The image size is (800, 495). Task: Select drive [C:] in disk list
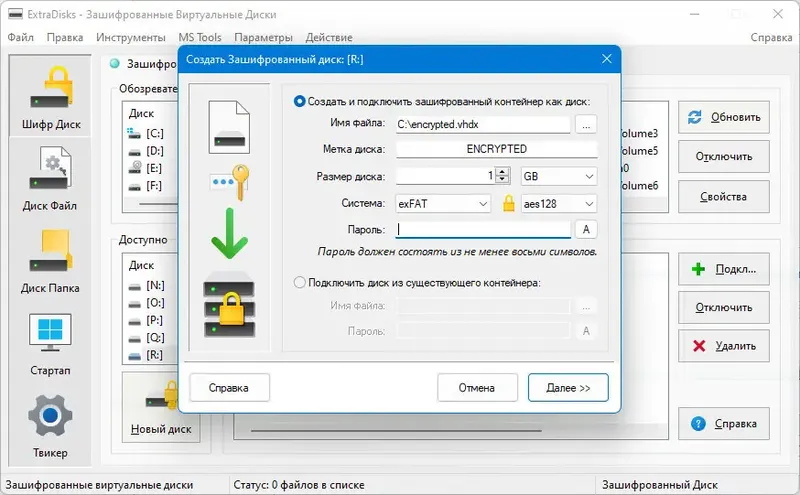pyautogui.click(x=147, y=133)
